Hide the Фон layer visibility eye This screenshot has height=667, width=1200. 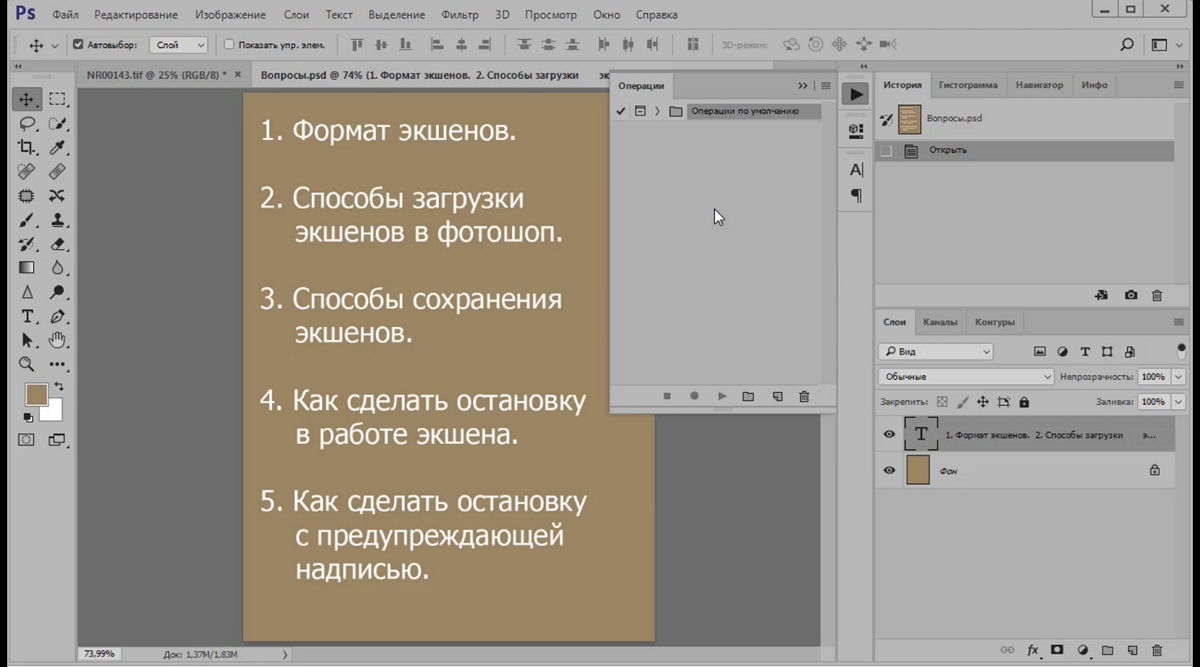889,470
